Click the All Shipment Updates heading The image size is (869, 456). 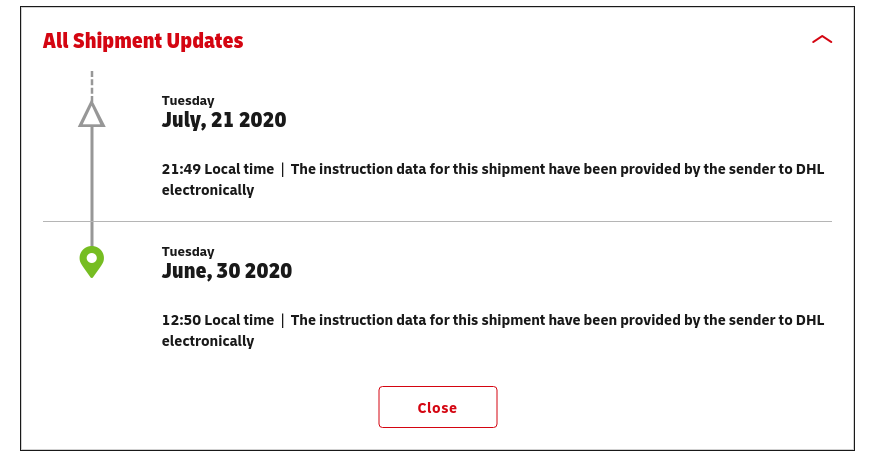pos(143,40)
